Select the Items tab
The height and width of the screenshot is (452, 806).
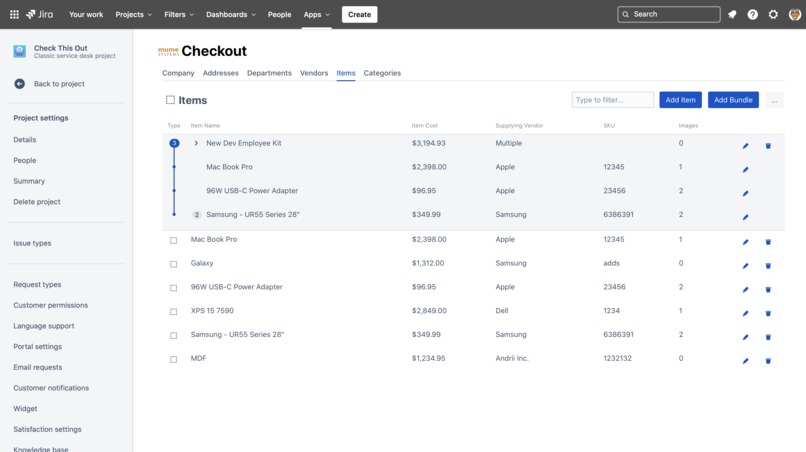346,73
